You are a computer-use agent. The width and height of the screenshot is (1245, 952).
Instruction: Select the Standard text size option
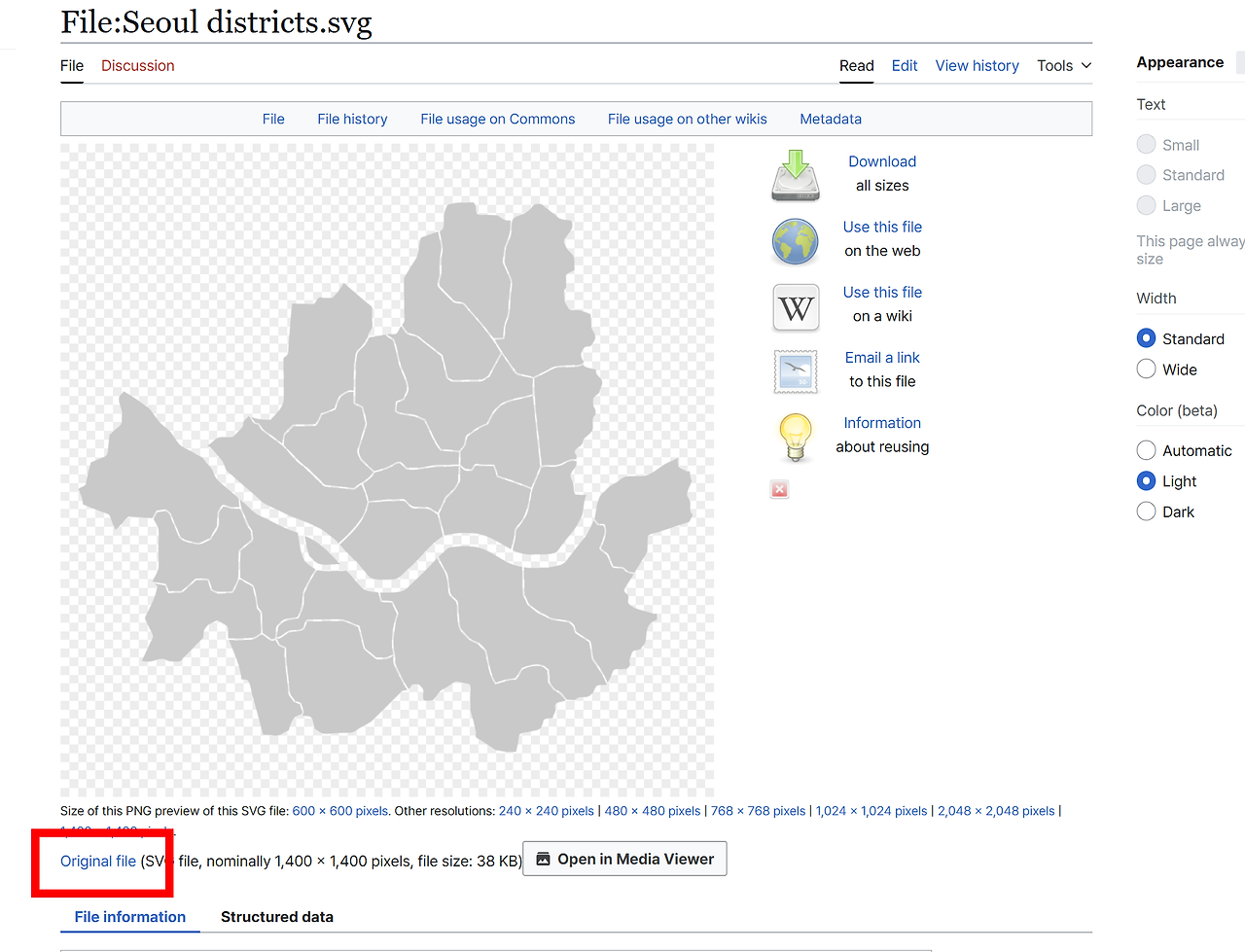[1146, 175]
